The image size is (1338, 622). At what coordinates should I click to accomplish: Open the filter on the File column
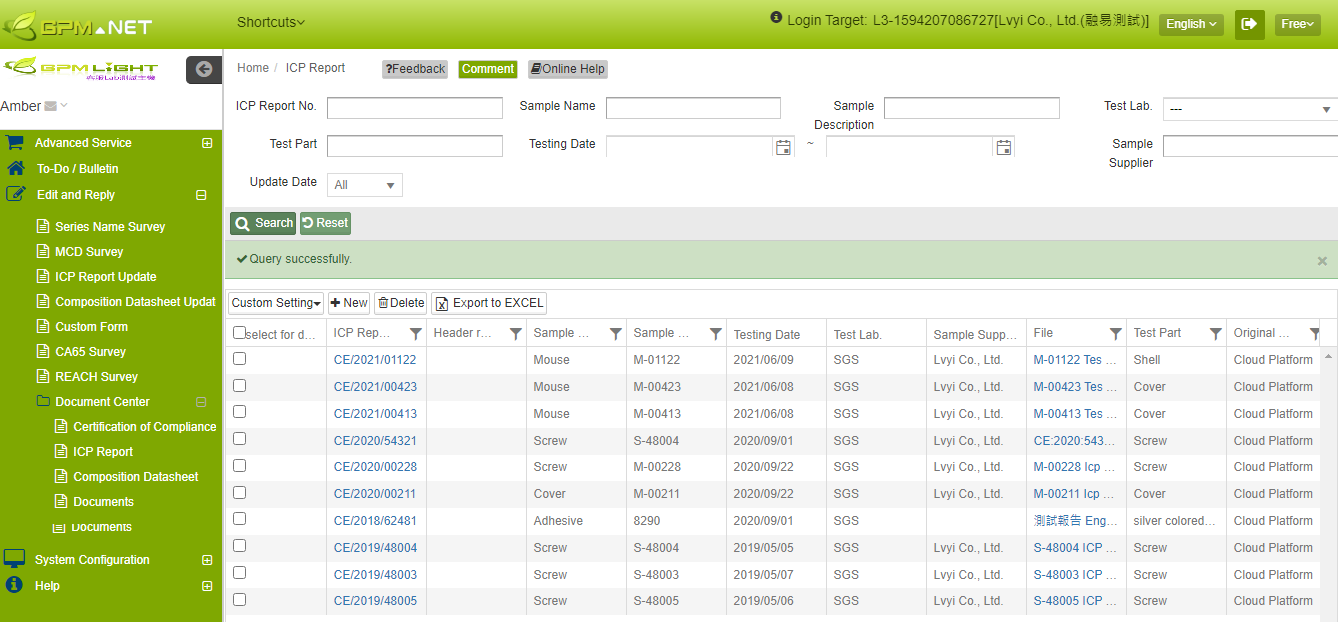point(1116,334)
